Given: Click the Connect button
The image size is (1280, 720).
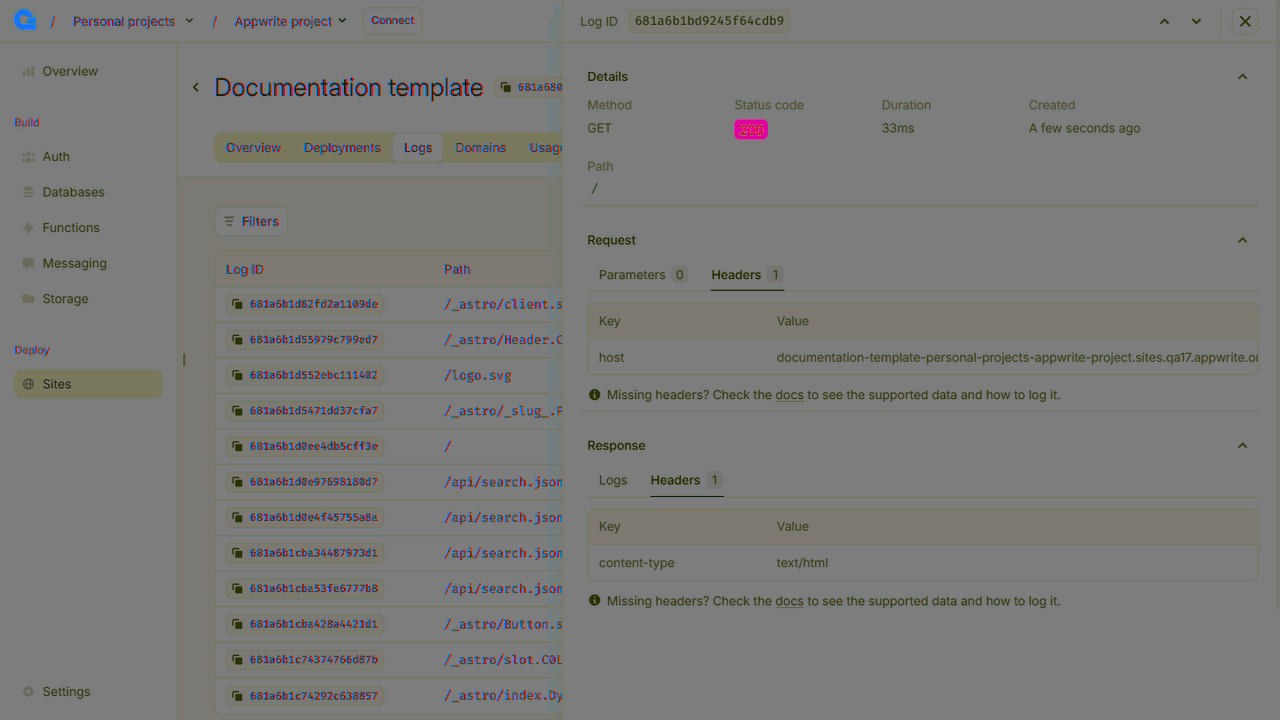Looking at the screenshot, I should point(391,19).
